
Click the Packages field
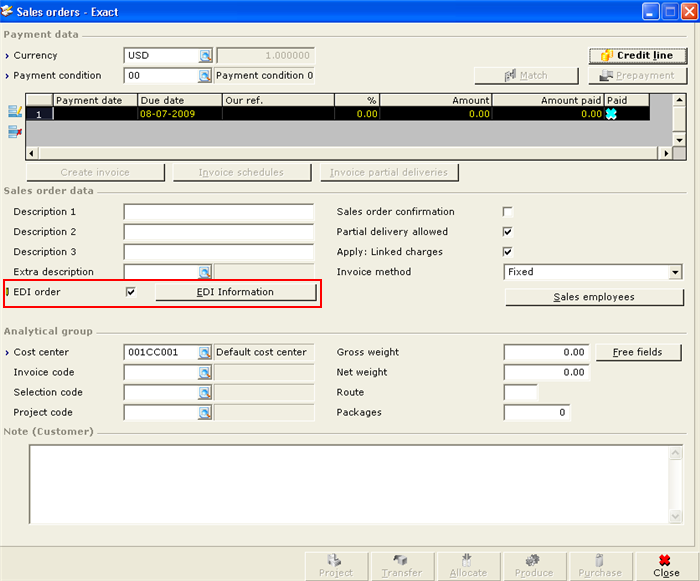tap(537, 413)
